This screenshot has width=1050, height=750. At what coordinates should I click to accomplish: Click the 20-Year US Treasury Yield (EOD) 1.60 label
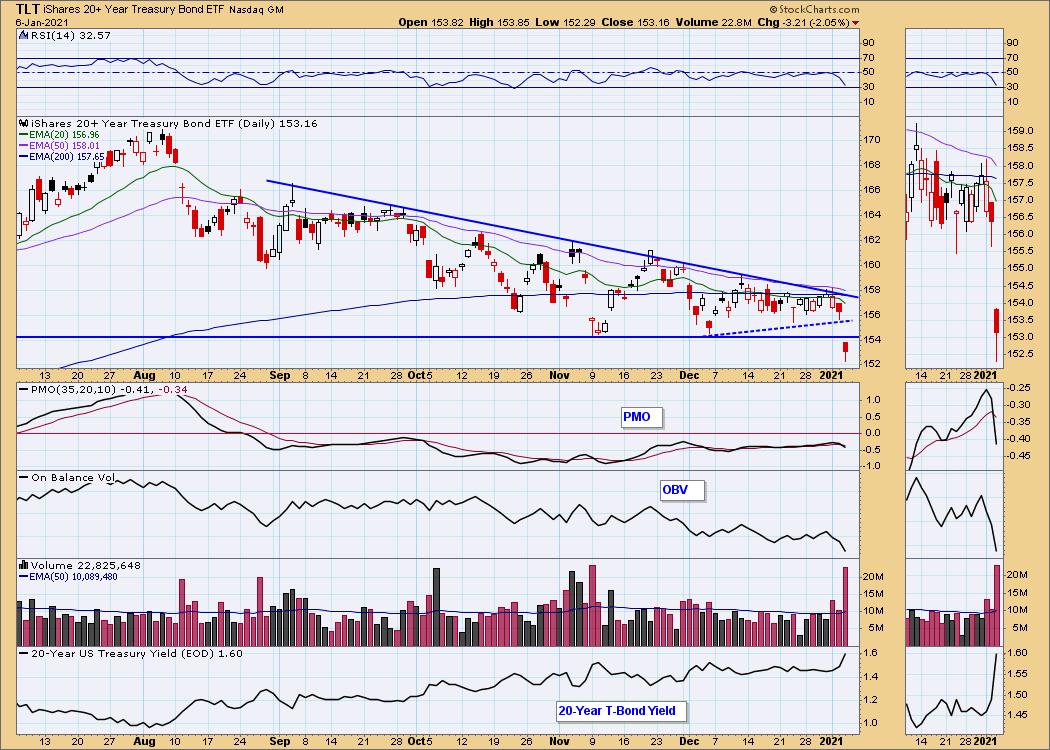coord(137,654)
